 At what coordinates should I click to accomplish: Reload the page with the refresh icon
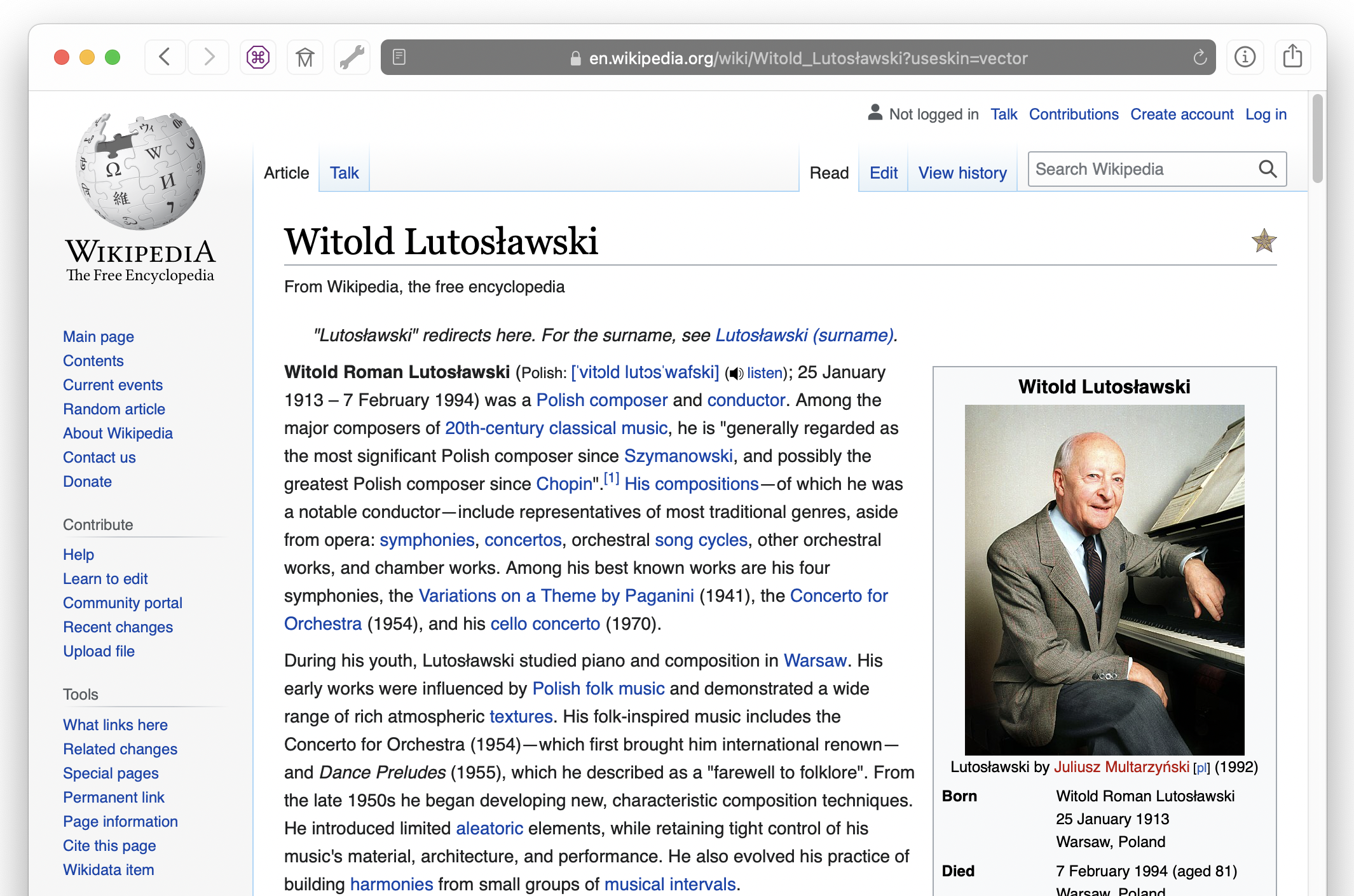(x=1200, y=58)
